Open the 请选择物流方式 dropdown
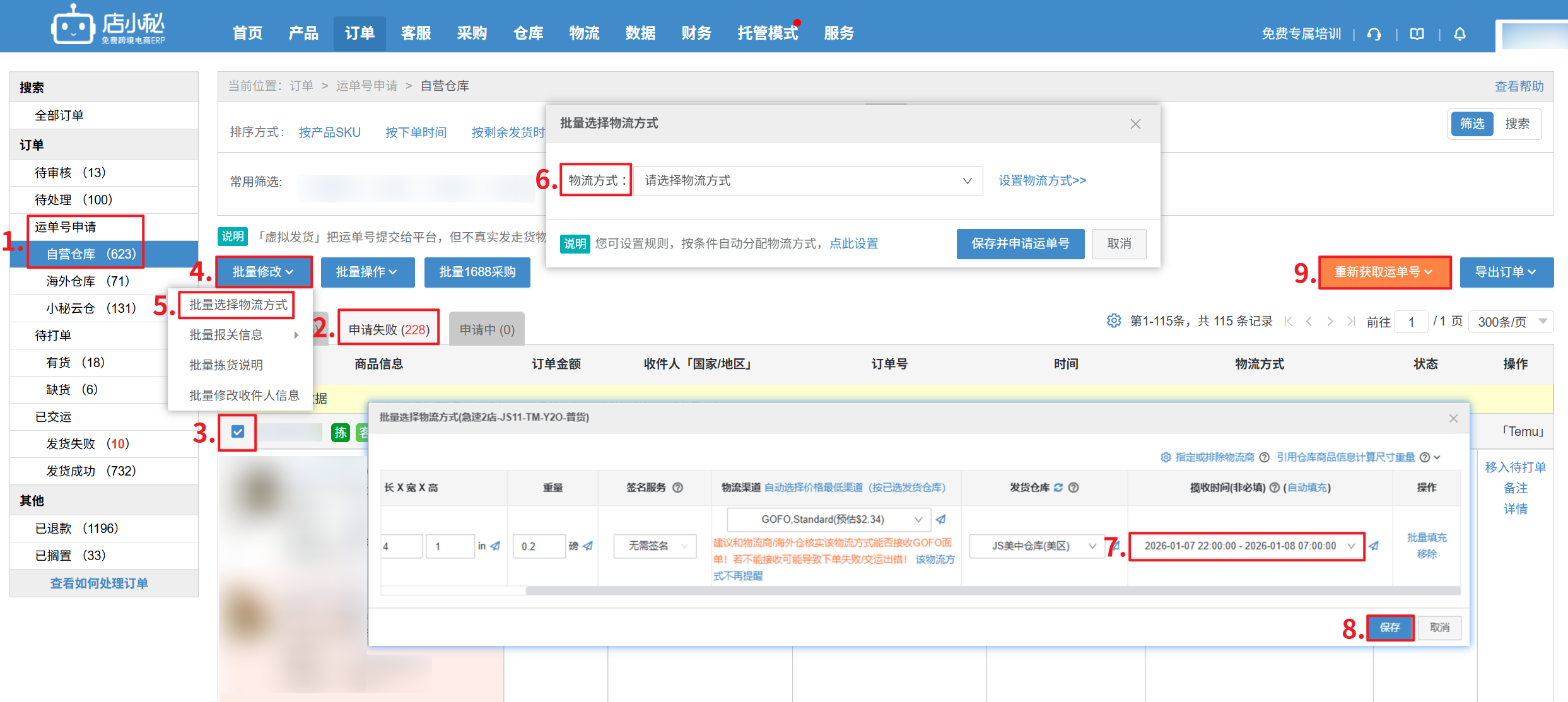Viewport: 1568px width, 702px height. click(807, 181)
